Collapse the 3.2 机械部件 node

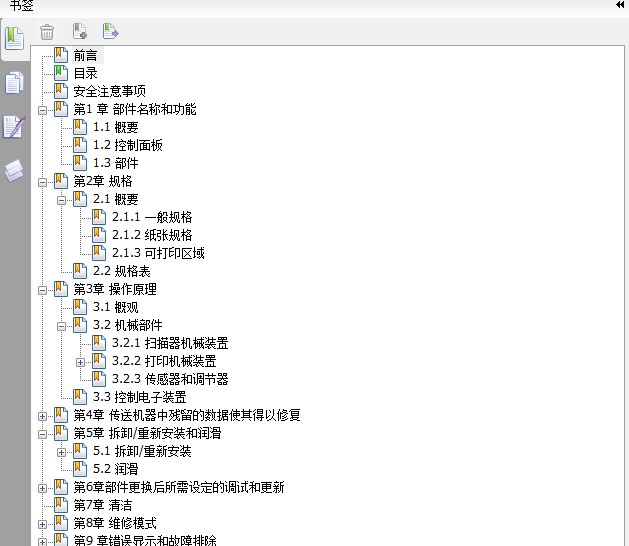(61, 327)
